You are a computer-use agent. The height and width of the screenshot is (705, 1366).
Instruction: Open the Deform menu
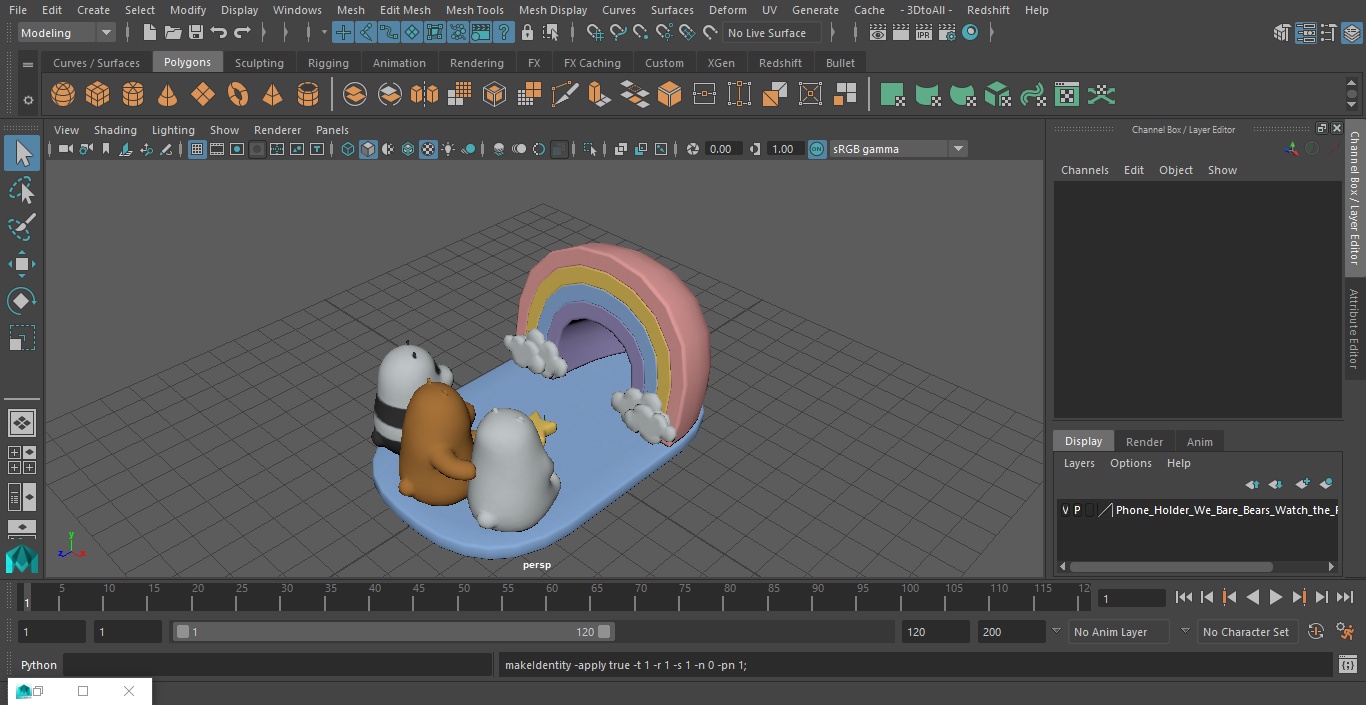pos(727,10)
